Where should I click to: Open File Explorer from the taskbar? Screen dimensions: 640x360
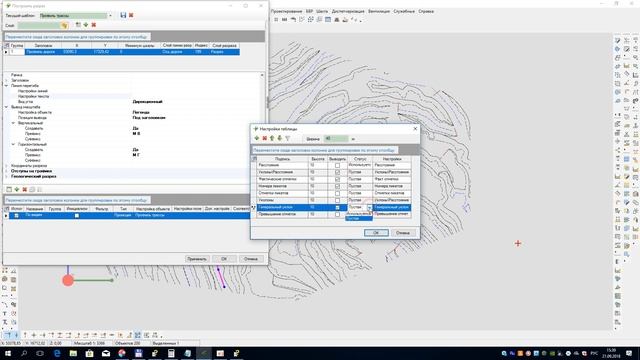(x=73, y=353)
